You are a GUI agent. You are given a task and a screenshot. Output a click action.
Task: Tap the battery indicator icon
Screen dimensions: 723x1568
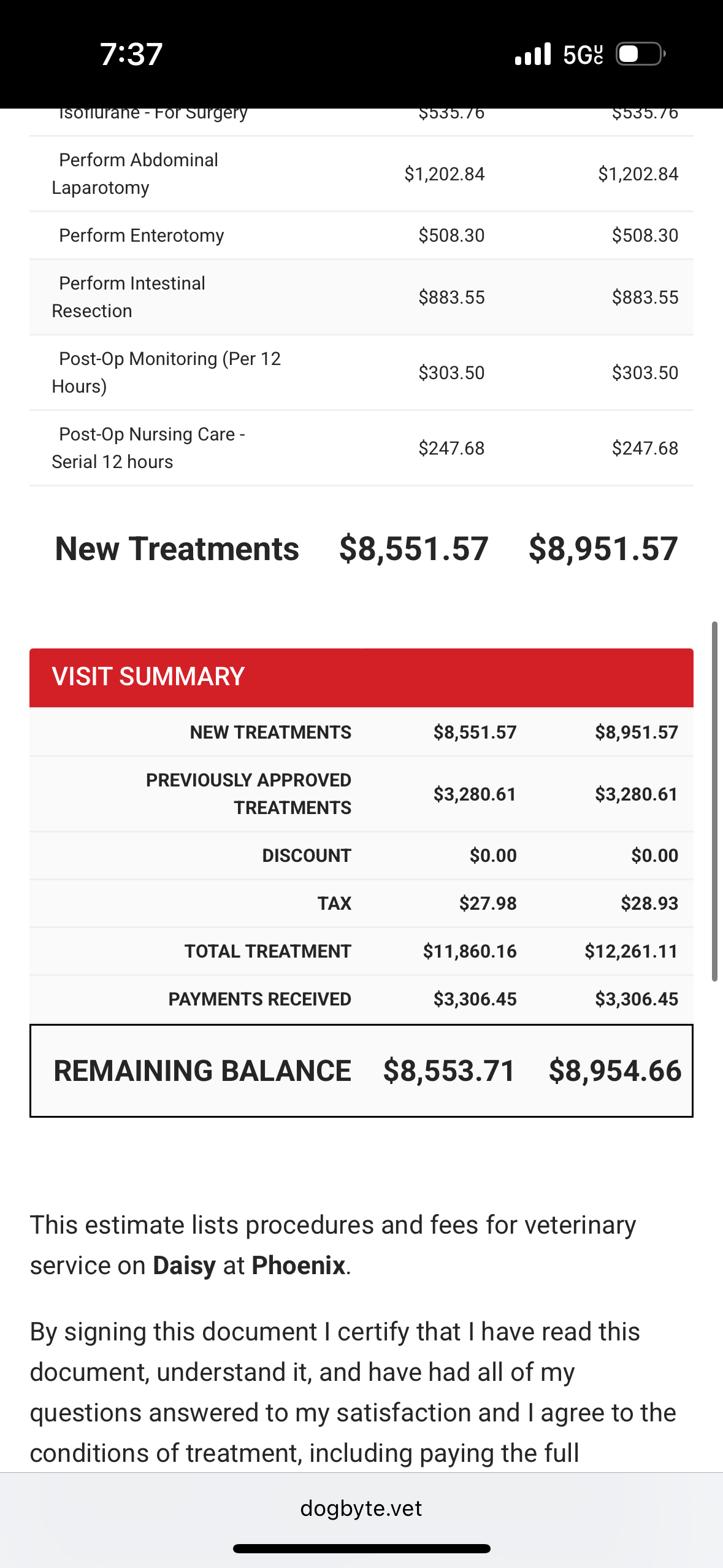click(x=640, y=54)
